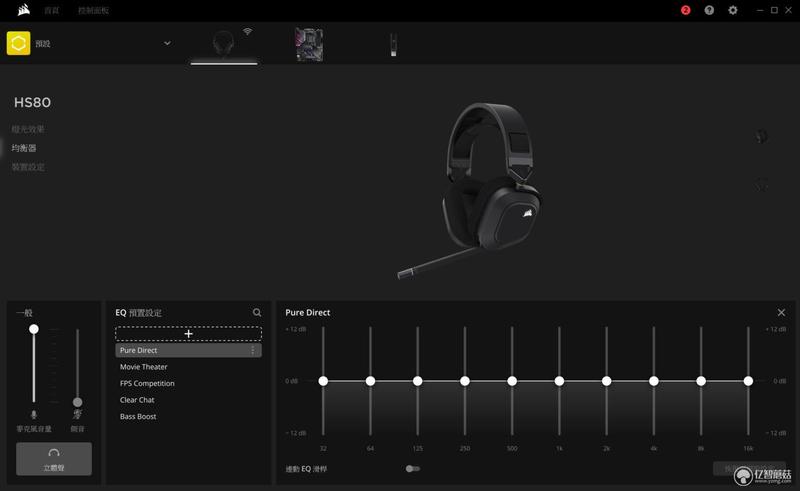This screenshot has height=491, width=800.
Task: Close the Pure Direct EQ panel
Action: click(x=781, y=312)
